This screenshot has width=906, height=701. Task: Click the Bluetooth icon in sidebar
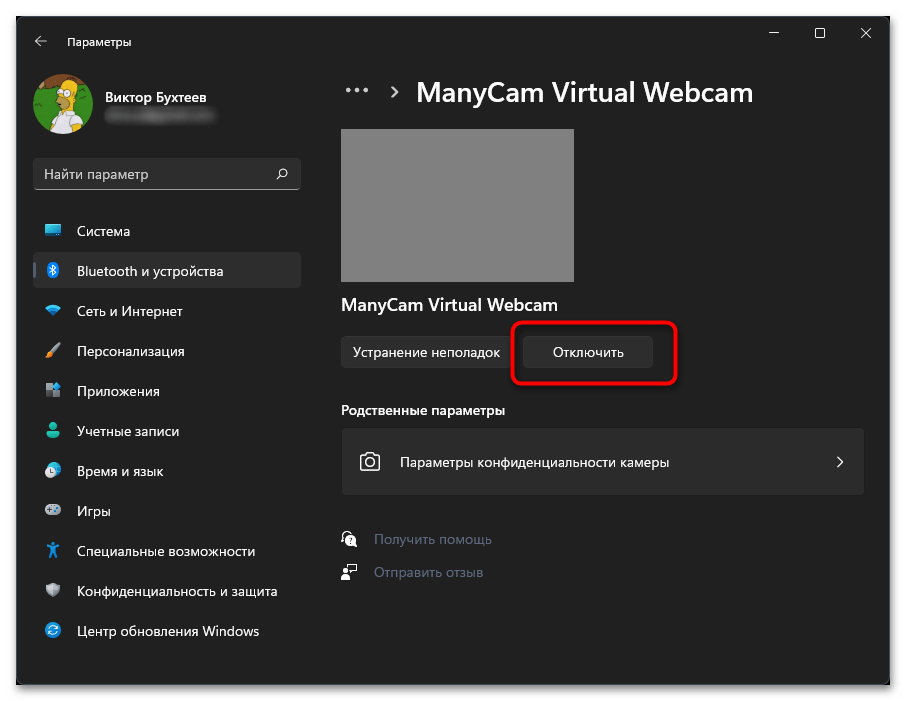point(53,271)
